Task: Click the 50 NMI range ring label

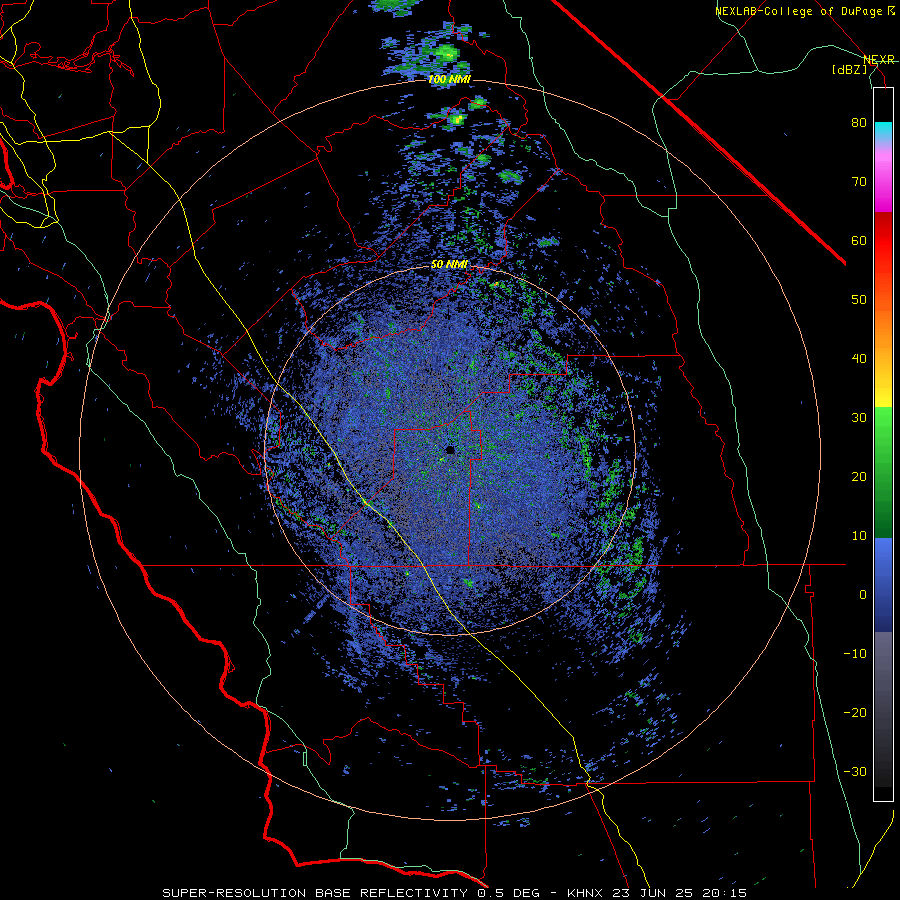Action: tap(449, 265)
